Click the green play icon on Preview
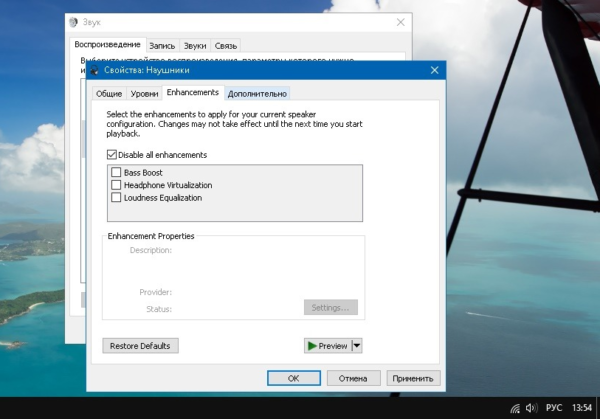 pyautogui.click(x=312, y=346)
